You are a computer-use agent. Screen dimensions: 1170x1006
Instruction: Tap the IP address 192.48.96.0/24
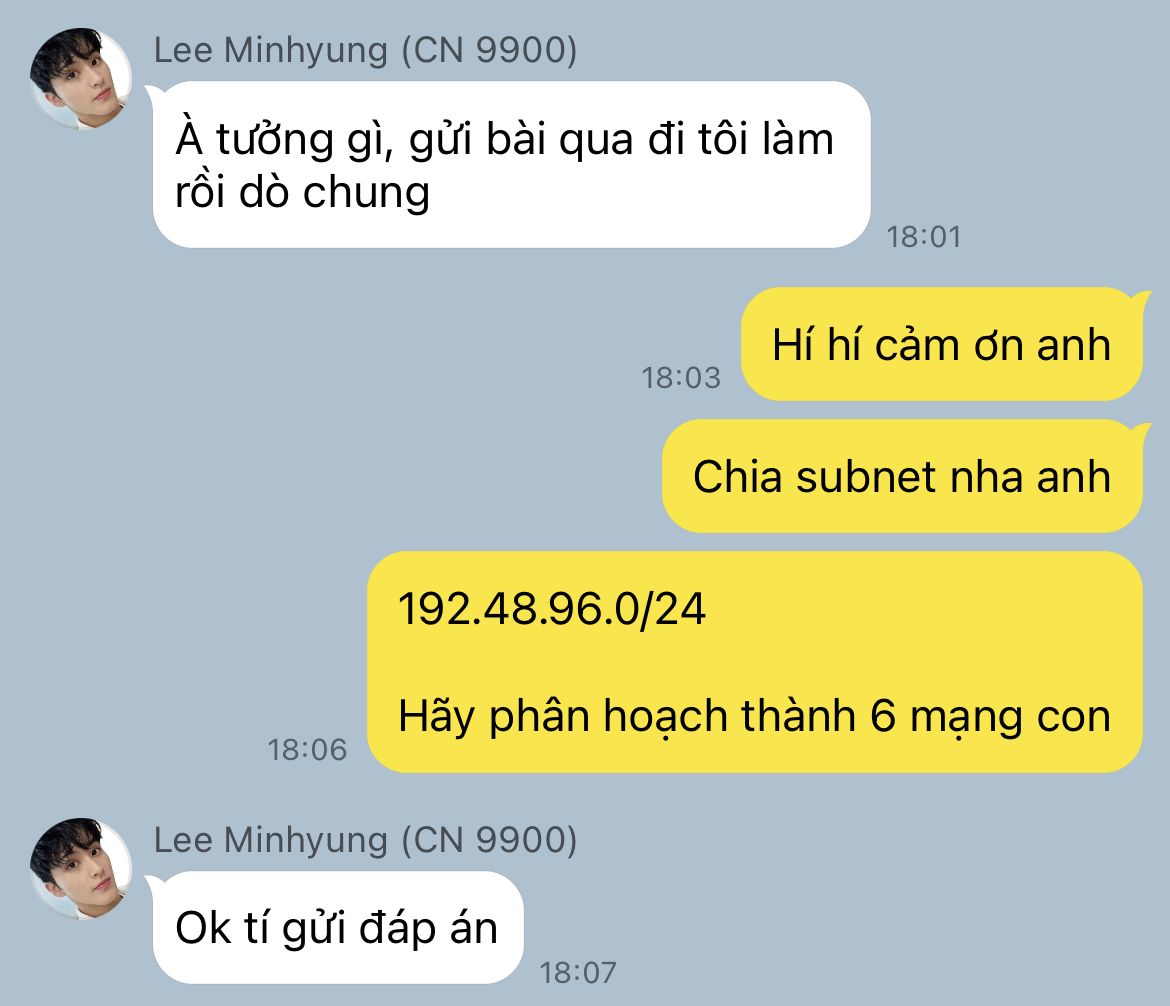[552, 608]
